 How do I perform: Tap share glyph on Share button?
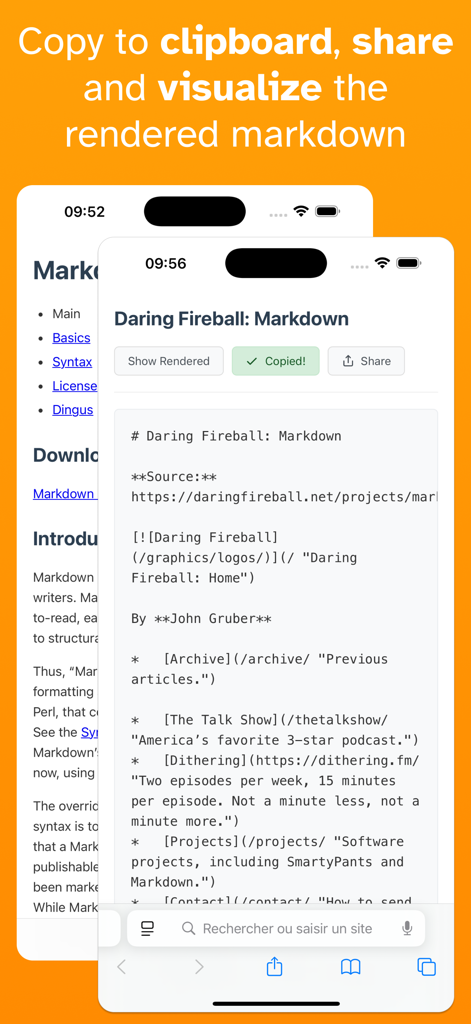coord(348,361)
